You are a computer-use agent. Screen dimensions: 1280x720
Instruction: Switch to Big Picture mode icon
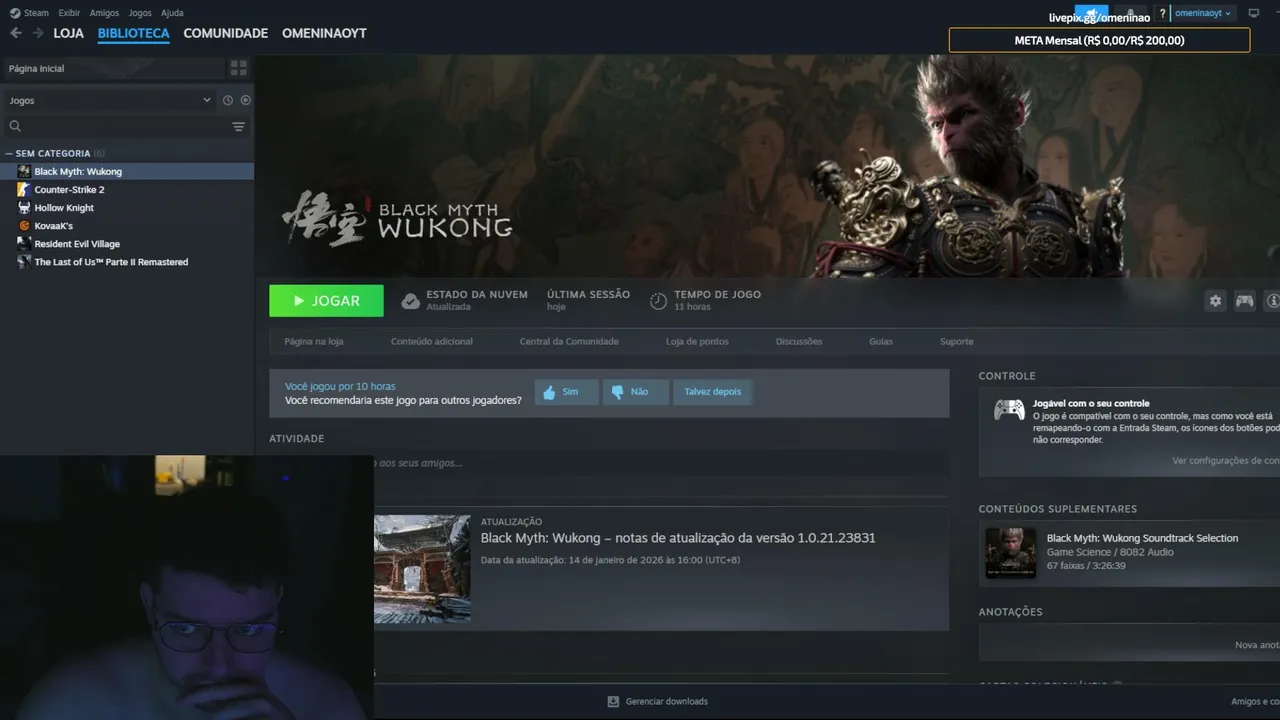point(1253,13)
